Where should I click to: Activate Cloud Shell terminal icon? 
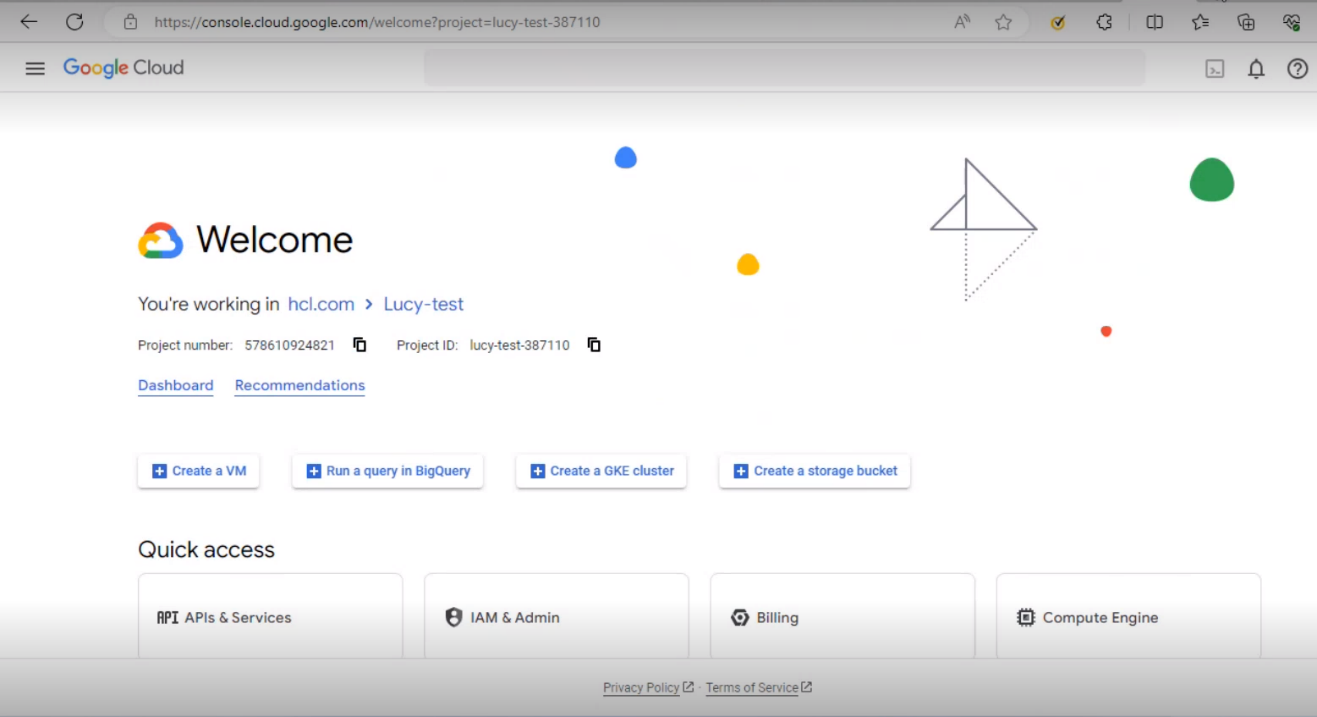pyautogui.click(x=1215, y=69)
